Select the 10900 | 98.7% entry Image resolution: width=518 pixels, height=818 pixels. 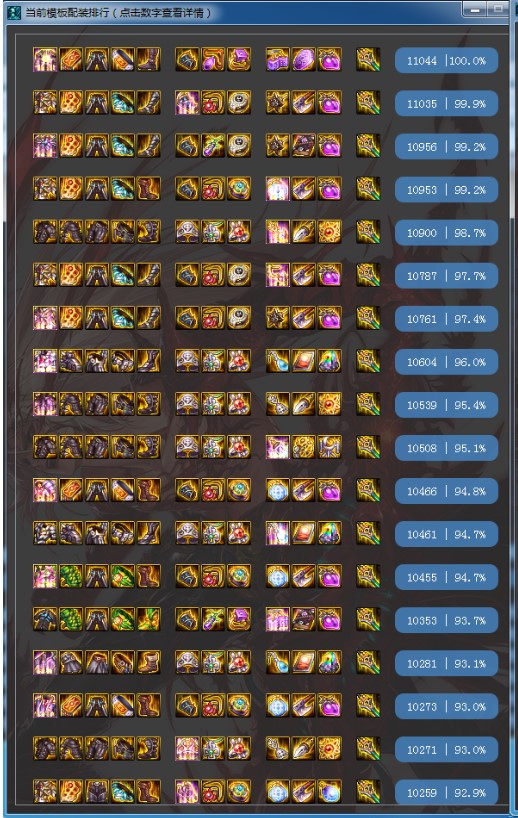(x=446, y=233)
